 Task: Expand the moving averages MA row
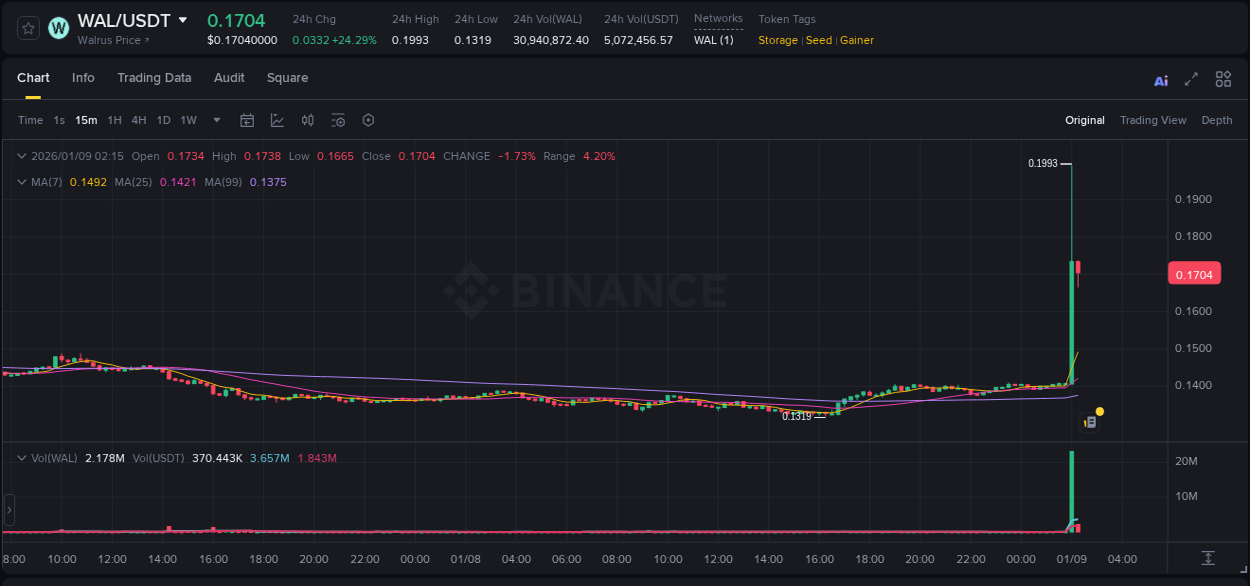(22, 182)
